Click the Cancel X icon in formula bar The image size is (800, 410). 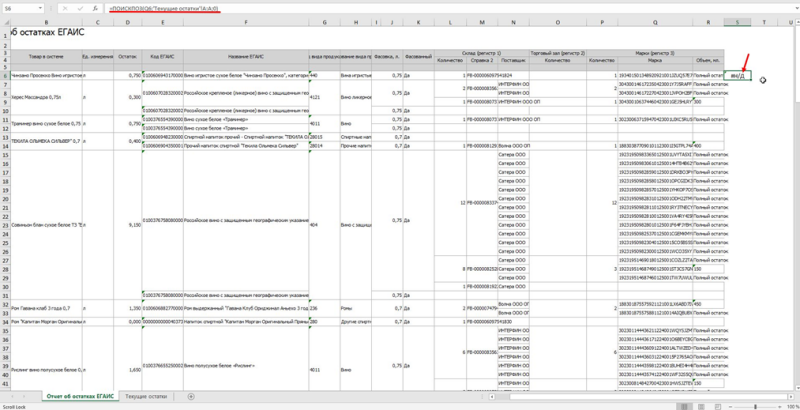point(66,9)
